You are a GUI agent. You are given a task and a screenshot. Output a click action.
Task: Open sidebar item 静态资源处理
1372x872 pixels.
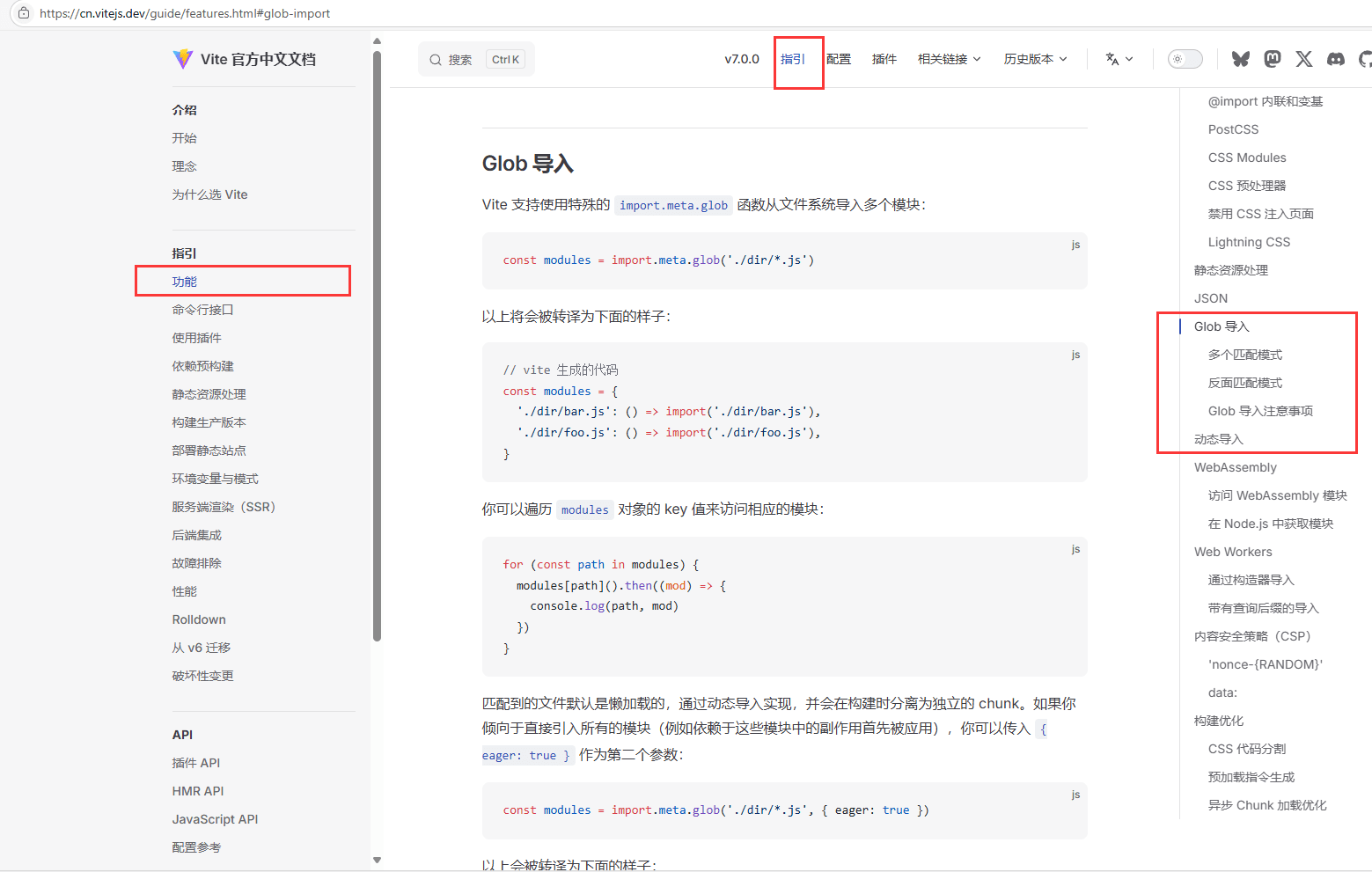(x=209, y=394)
